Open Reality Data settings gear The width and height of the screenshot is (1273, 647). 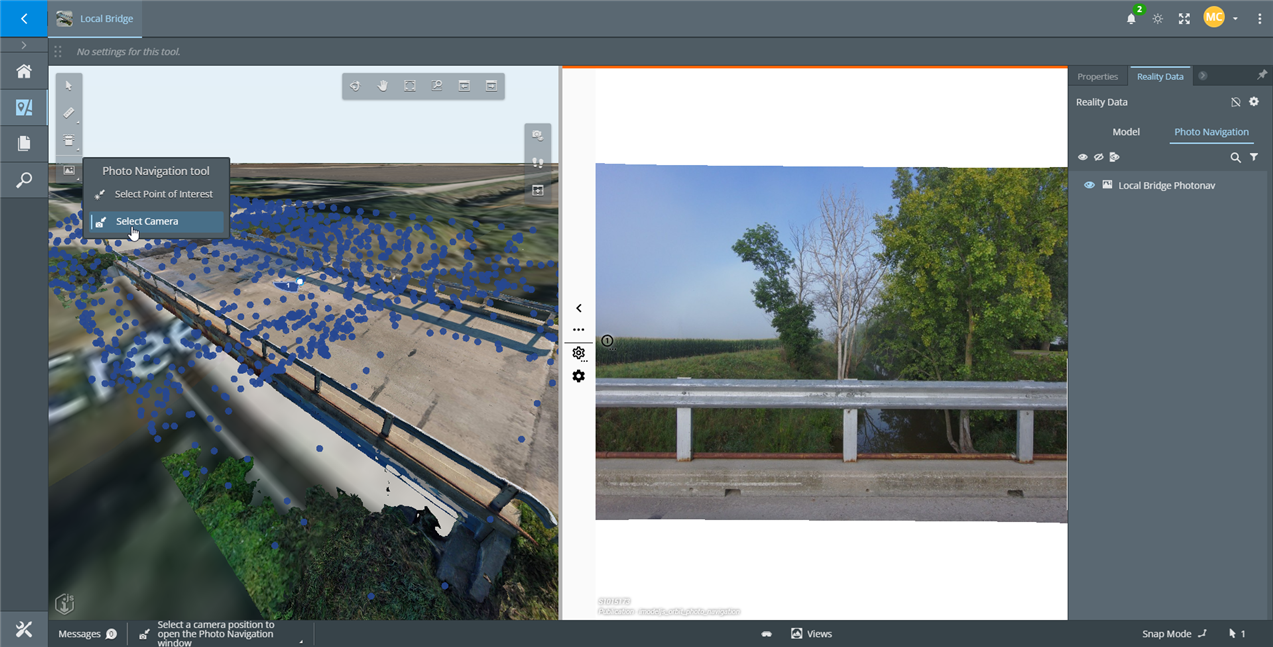(1254, 102)
